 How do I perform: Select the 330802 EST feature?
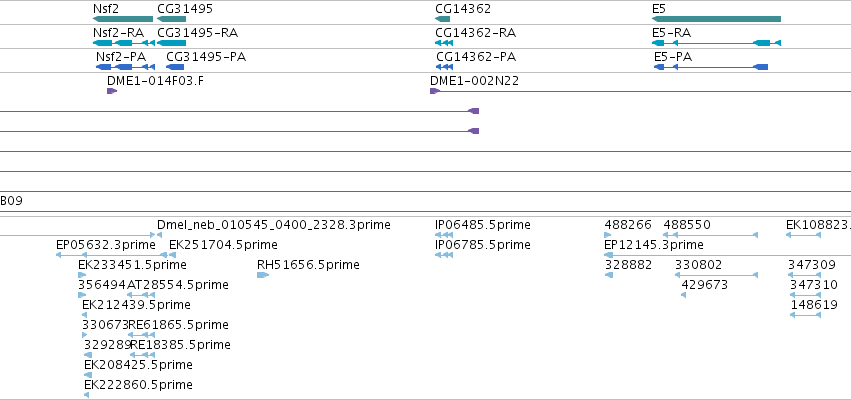click(x=716, y=275)
